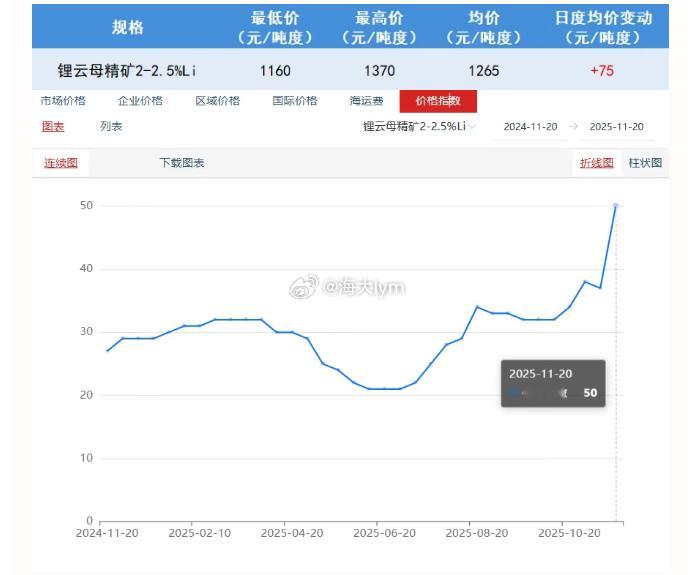Viewport: 698px width, 575px height.
Task: Click 下载图表 to download the chart
Action: point(182,163)
